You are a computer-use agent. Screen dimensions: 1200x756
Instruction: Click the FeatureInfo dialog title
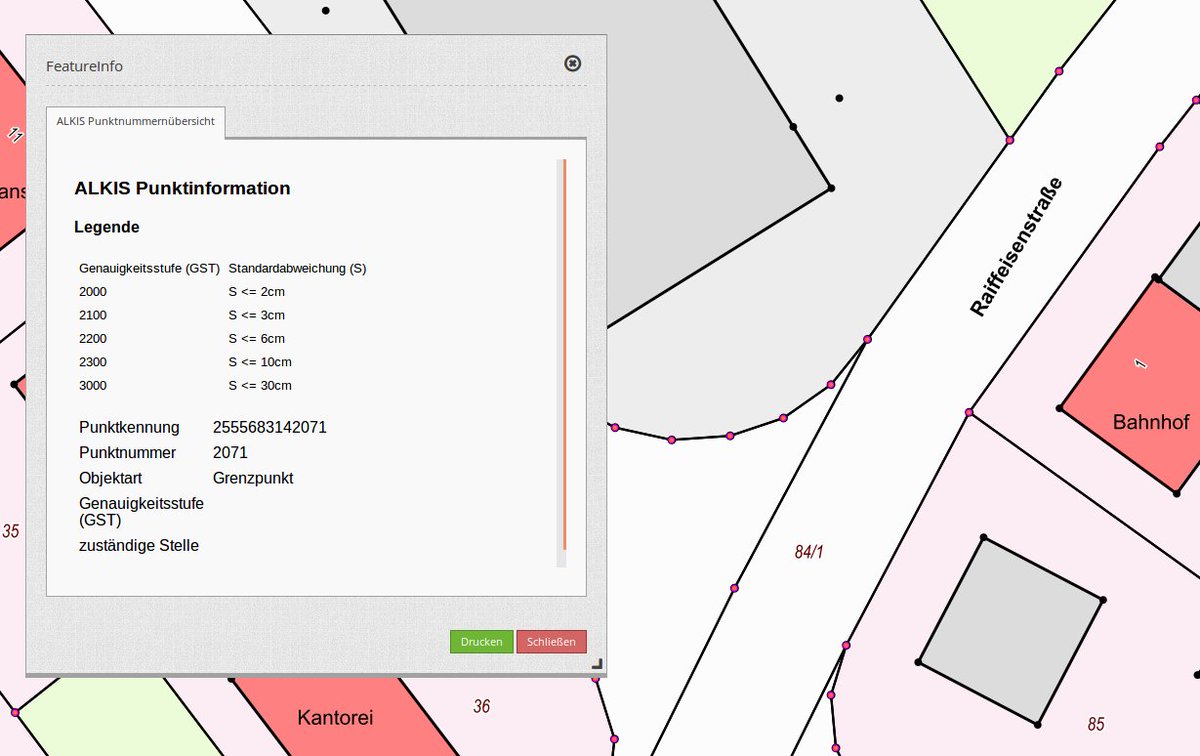click(85, 66)
